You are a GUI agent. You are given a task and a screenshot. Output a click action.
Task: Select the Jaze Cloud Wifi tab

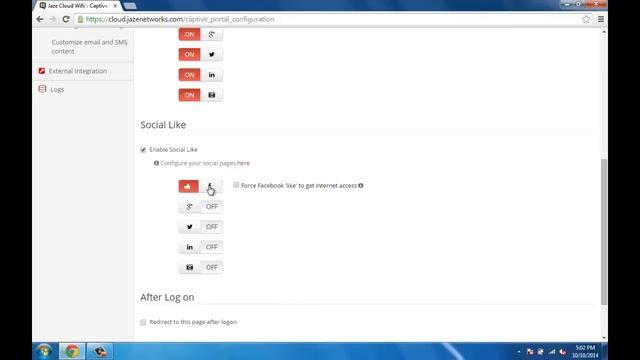pyautogui.click(x=78, y=6)
